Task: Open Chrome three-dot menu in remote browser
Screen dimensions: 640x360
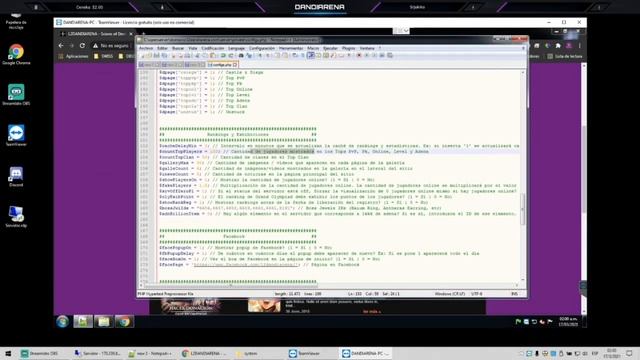Action: 580,46
